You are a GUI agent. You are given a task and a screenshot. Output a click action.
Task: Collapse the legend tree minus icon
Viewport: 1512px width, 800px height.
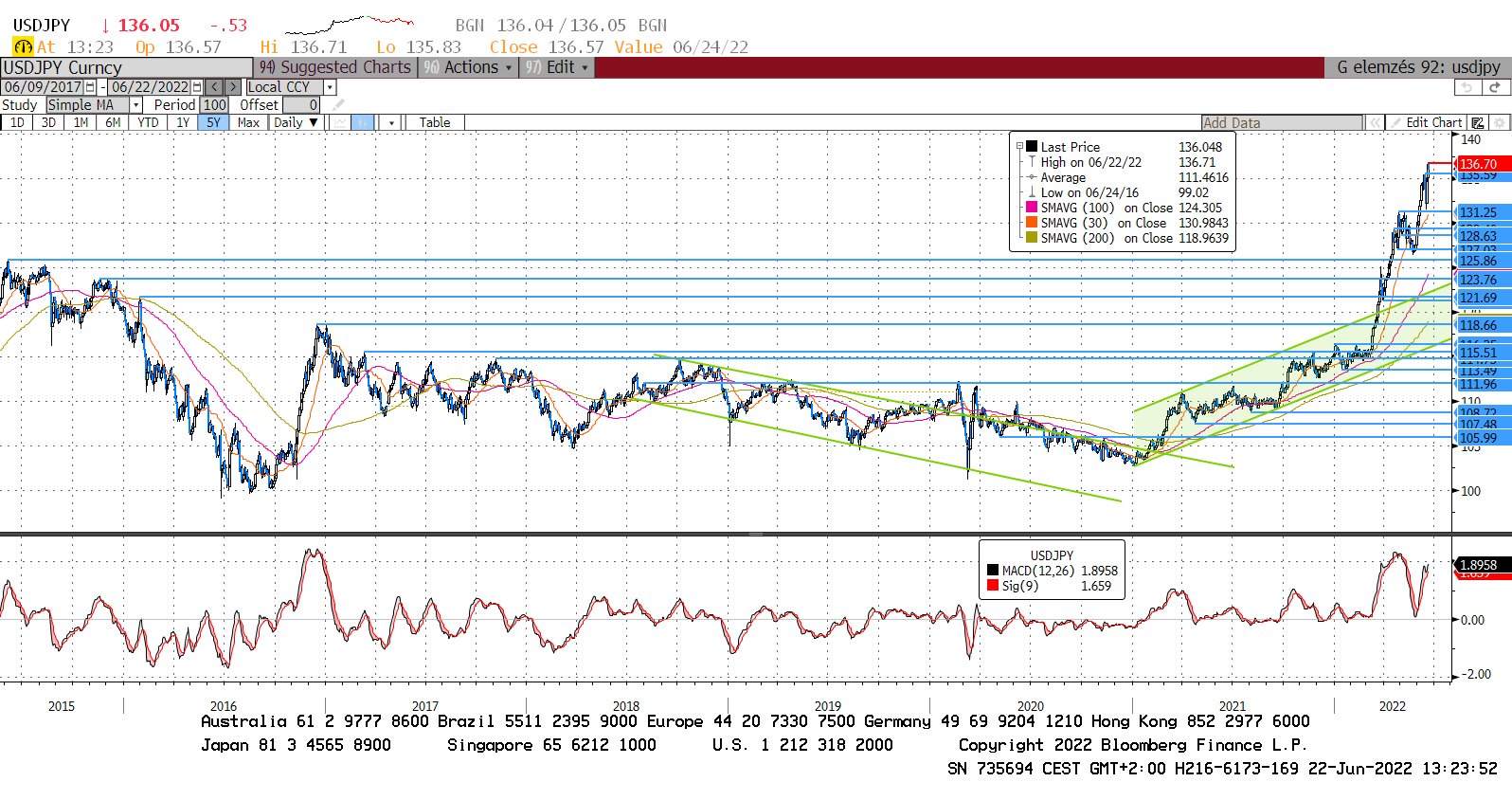1019,147
